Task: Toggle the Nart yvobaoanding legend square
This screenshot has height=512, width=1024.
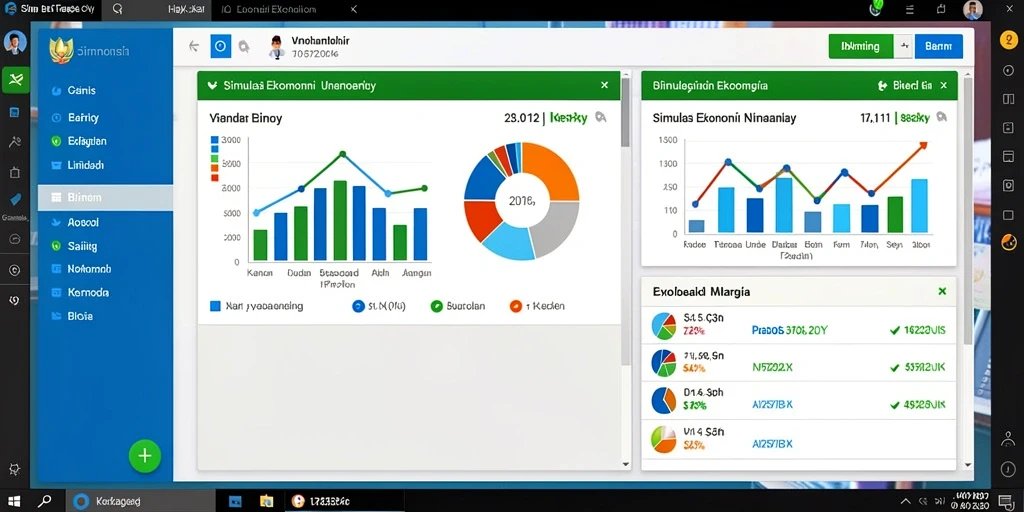Action: point(216,306)
